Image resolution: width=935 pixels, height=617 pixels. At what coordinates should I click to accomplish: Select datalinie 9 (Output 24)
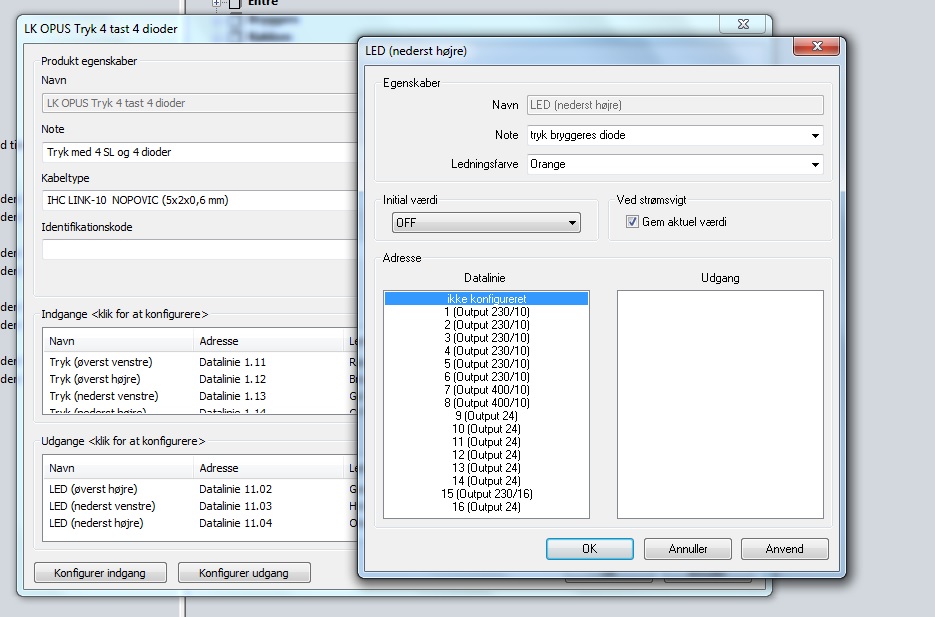pos(486,416)
